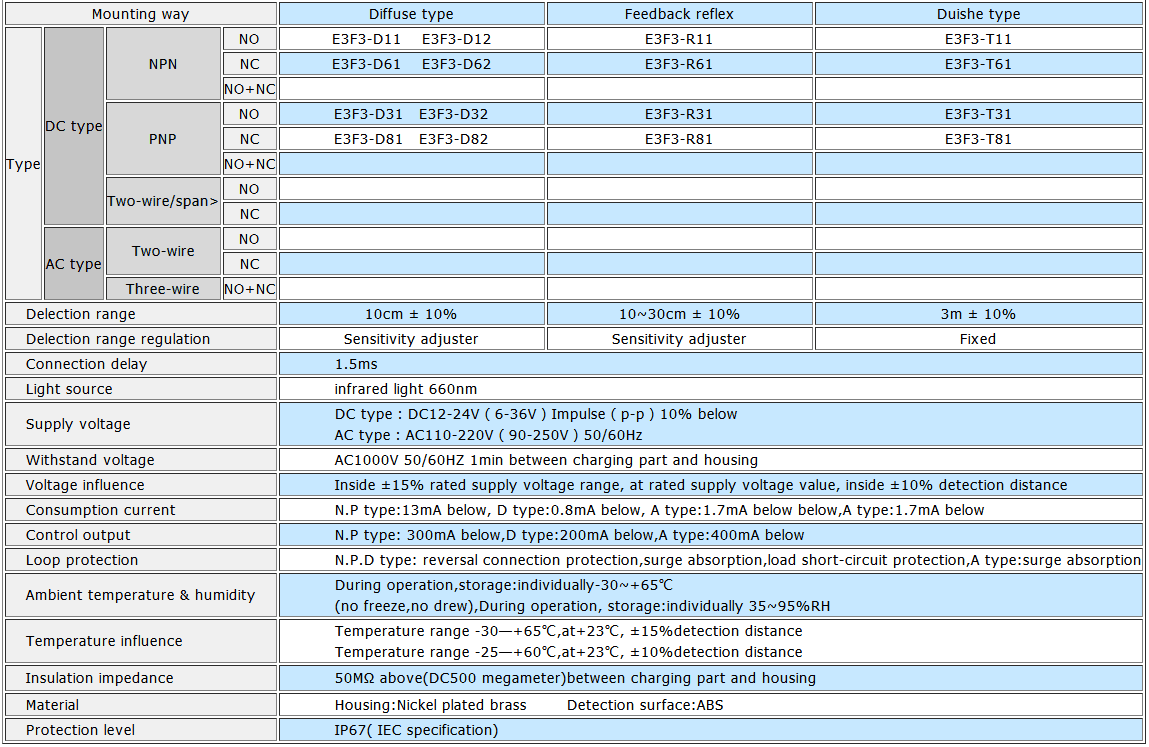This screenshot has height=747, width=1149.
Task: Select the 'N.P type: 300mA below' output text
Action: [x=418, y=534]
